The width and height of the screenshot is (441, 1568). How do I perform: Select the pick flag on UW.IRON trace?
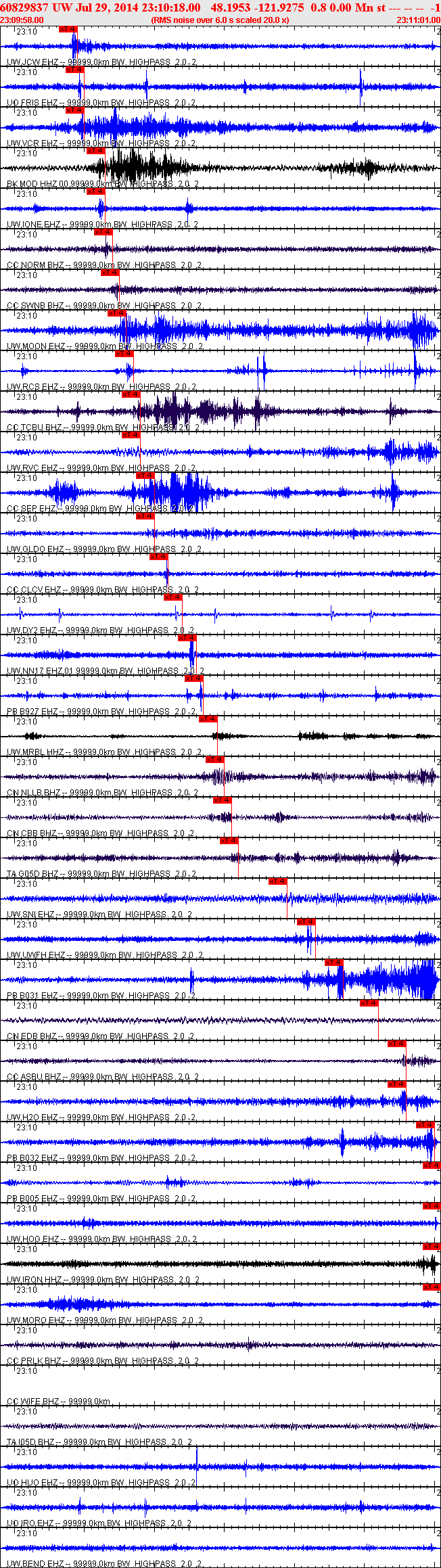click(x=432, y=1247)
